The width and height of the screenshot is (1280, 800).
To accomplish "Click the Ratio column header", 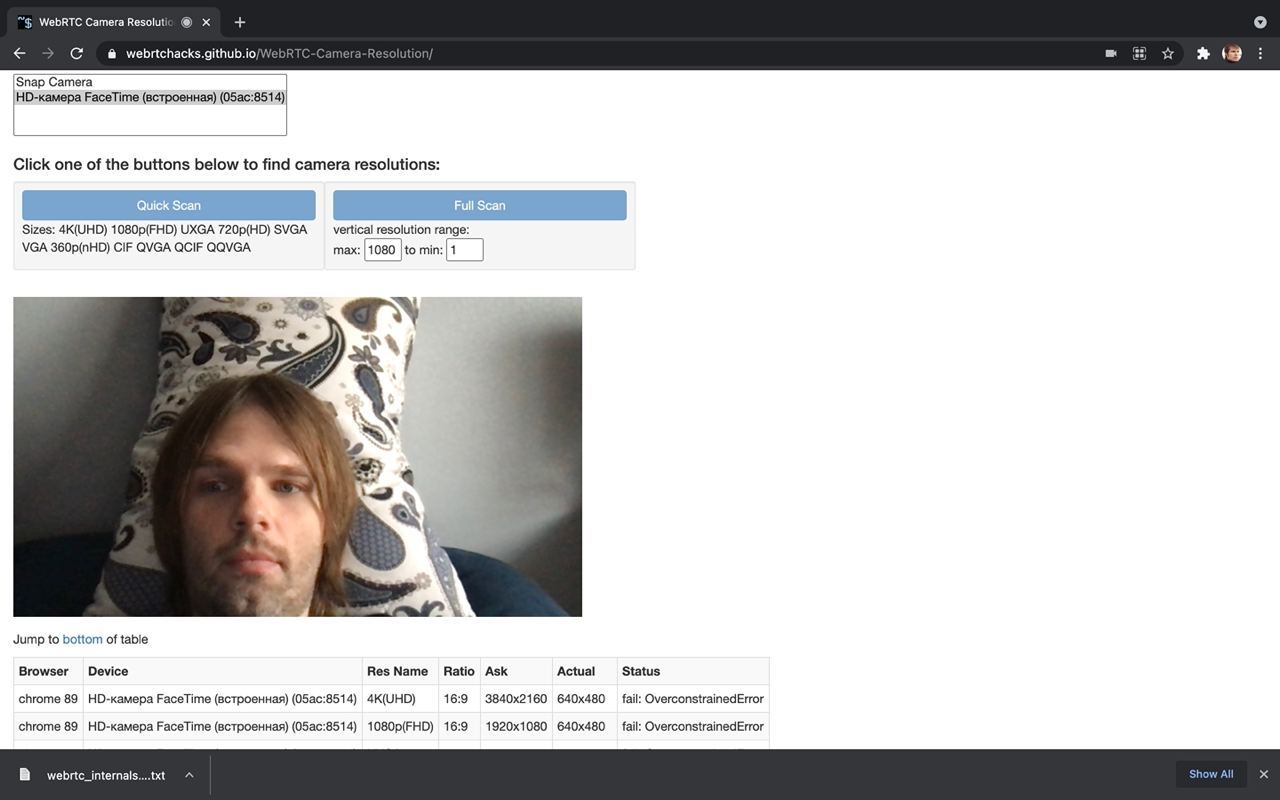I will pos(459,671).
